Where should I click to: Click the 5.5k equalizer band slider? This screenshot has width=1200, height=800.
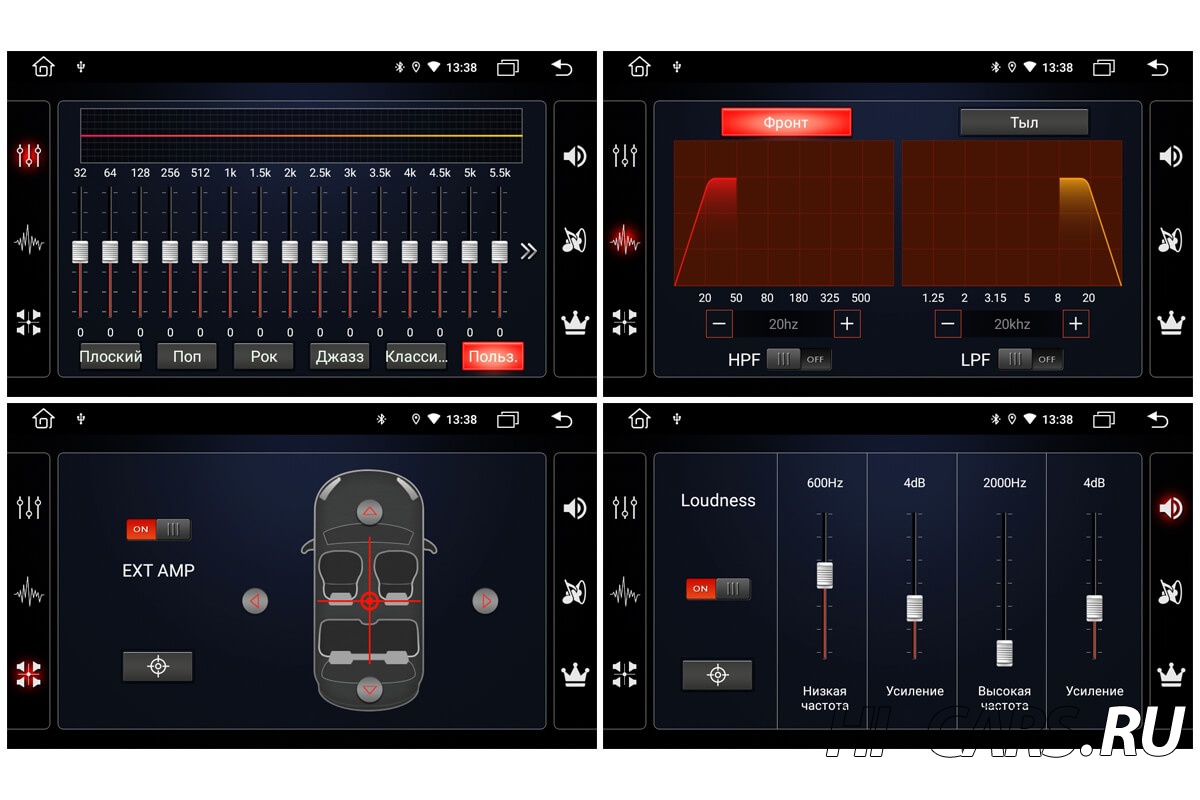pos(500,252)
